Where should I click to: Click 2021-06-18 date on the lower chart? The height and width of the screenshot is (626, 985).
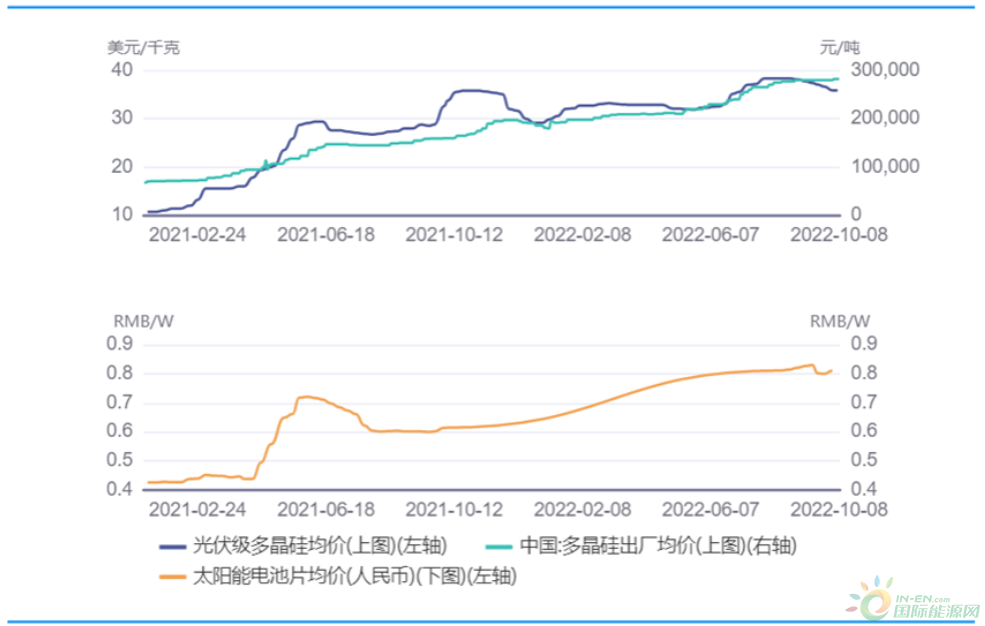coord(325,509)
